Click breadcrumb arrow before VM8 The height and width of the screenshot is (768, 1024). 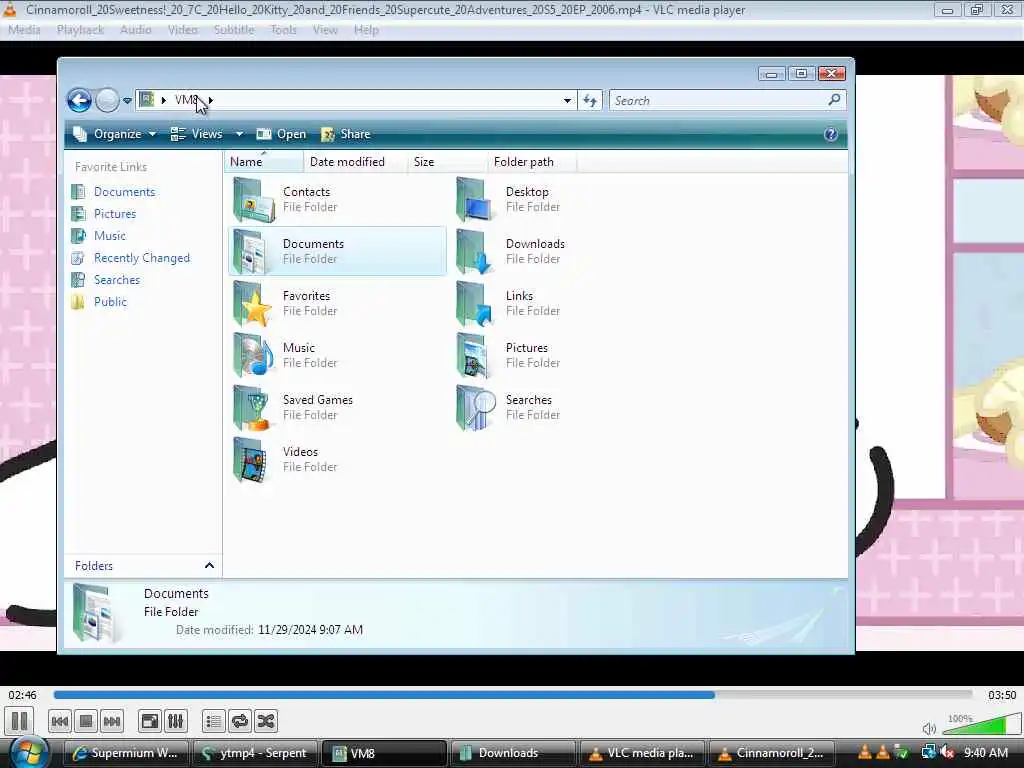pyautogui.click(x=163, y=100)
